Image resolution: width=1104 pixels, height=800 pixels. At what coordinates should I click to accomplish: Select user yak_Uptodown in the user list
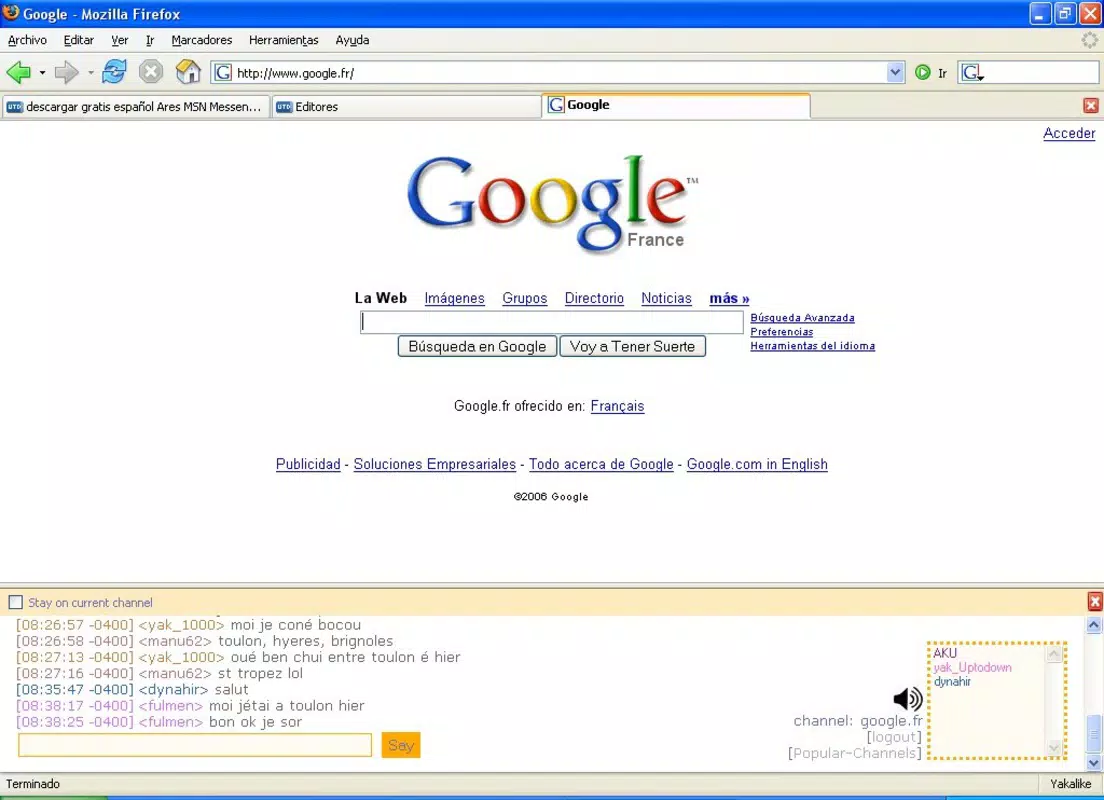[x=972, y=667]
